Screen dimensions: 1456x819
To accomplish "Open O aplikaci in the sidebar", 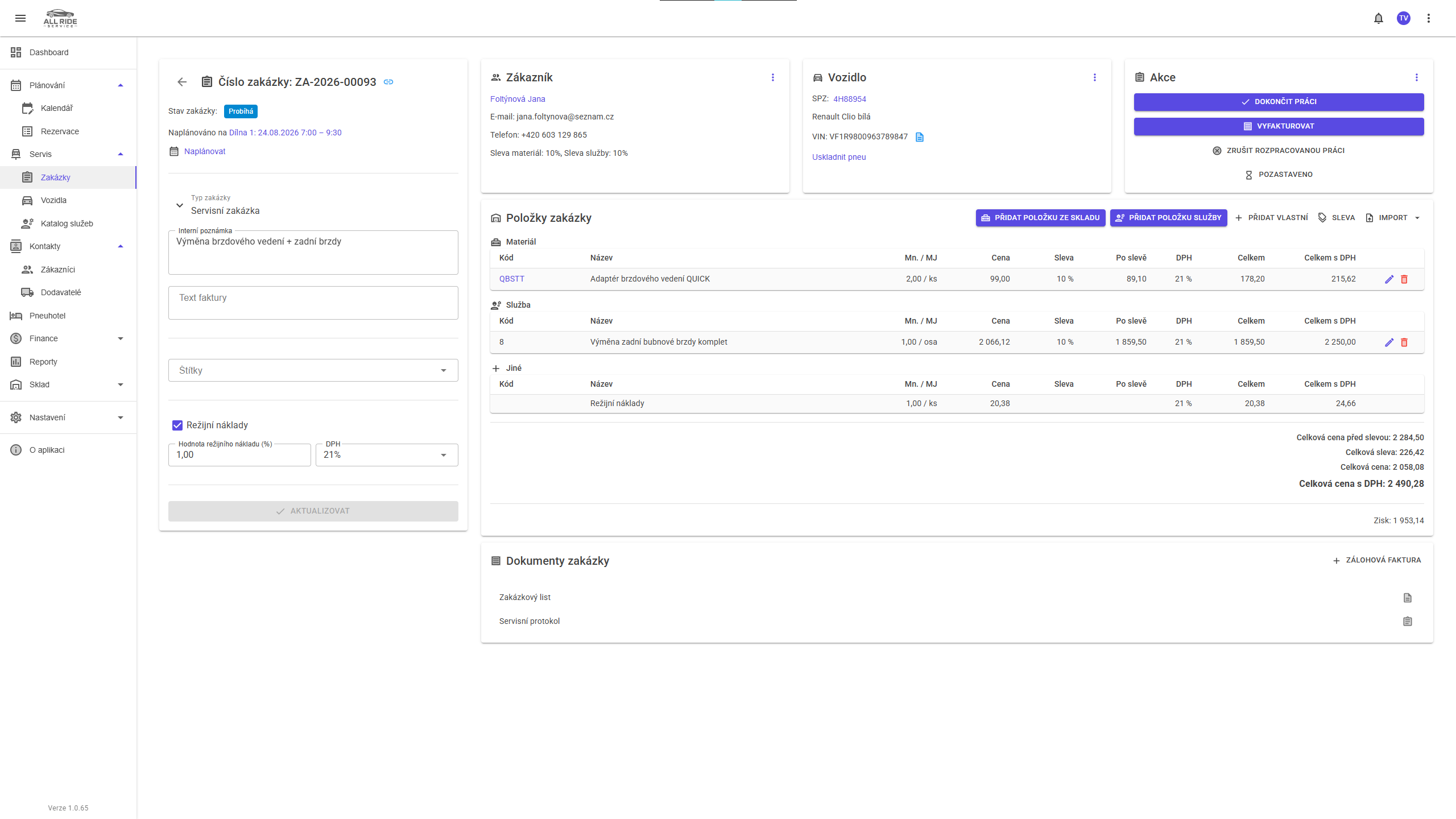I will click(68, 450).
